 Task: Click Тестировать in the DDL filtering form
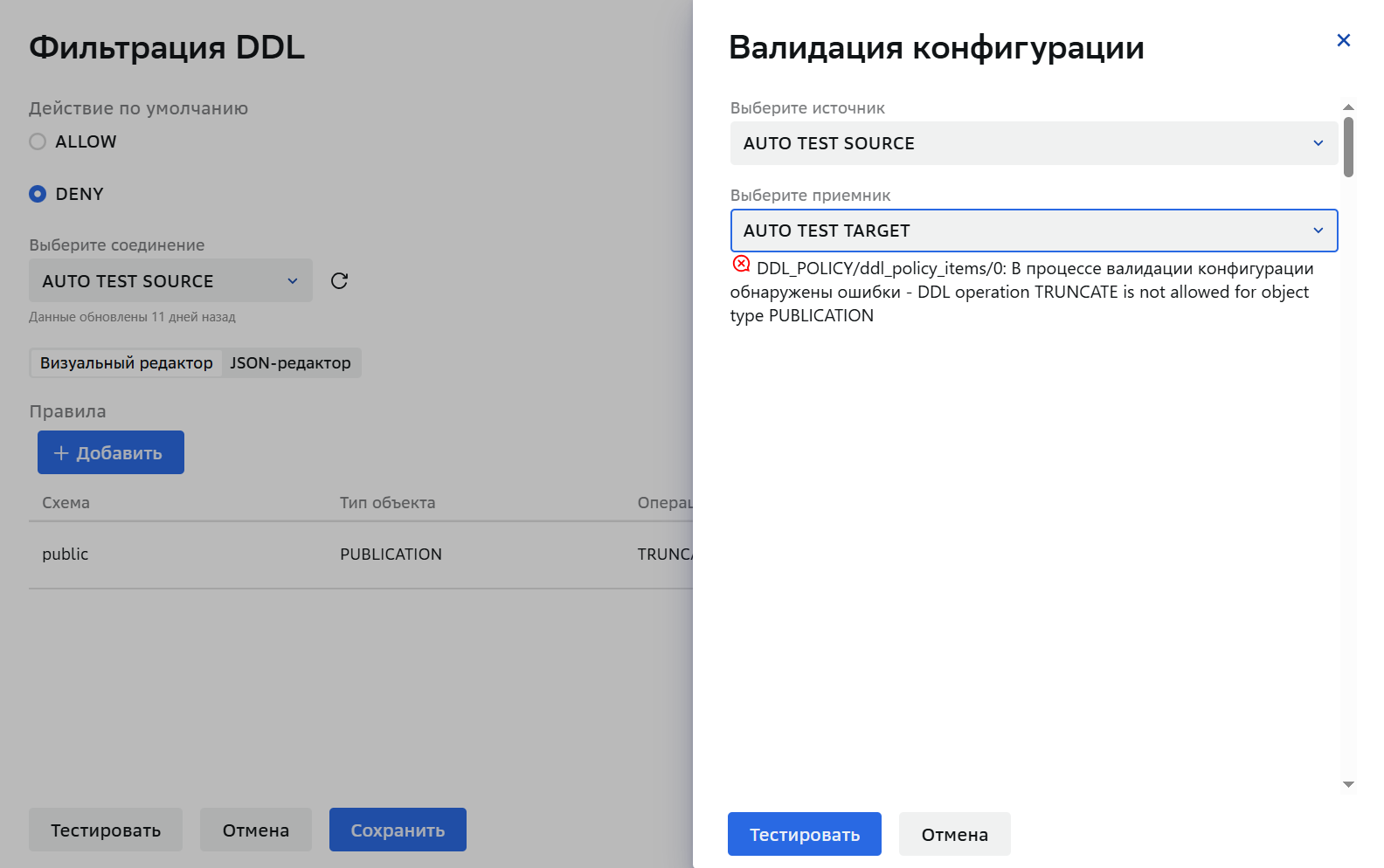tap(106, 830)
